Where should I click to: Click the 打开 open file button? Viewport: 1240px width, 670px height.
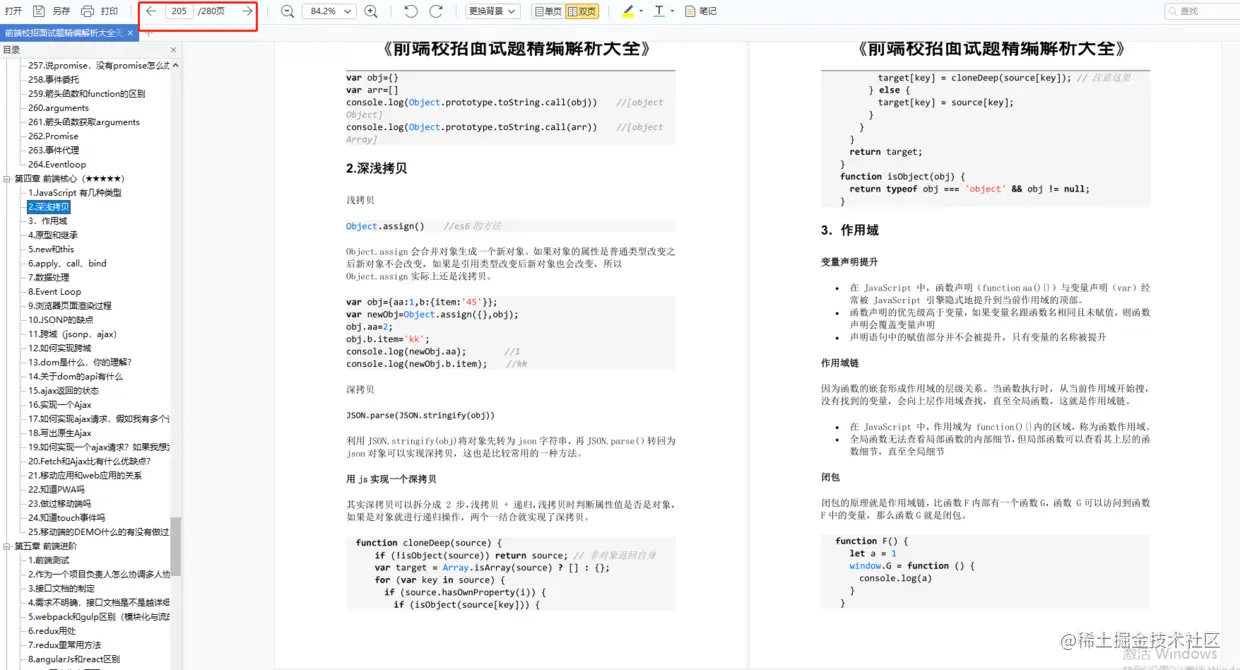click(13, 11)
